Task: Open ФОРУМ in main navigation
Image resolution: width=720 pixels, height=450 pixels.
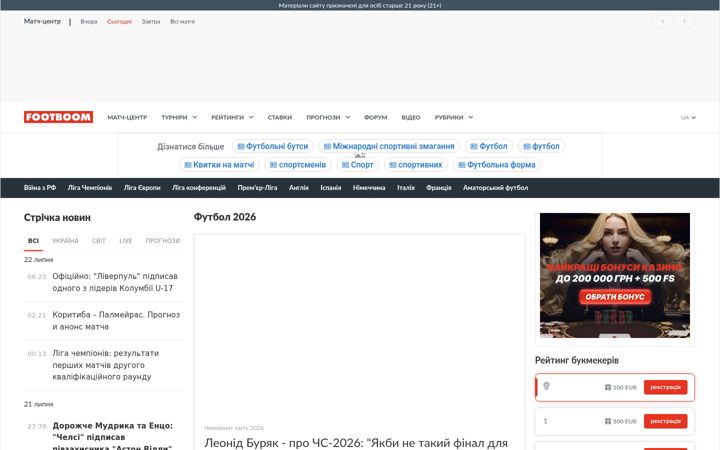Action: 376,118
